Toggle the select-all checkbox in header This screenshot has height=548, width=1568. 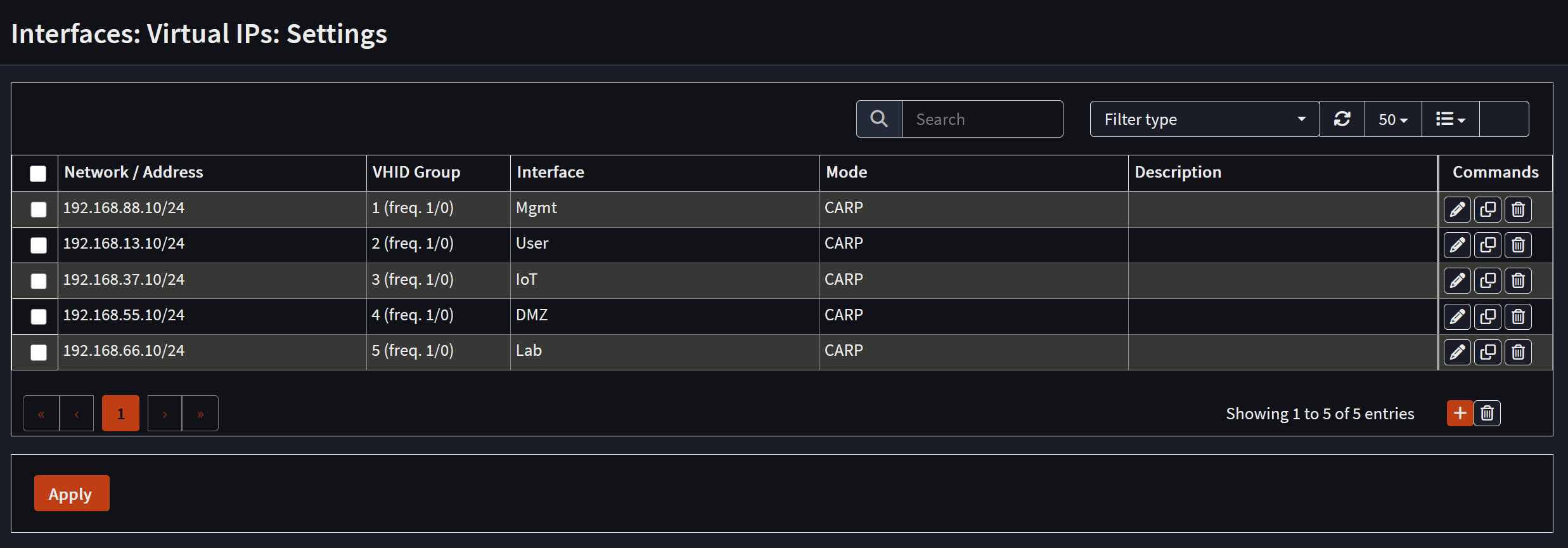tap(38, 173)
